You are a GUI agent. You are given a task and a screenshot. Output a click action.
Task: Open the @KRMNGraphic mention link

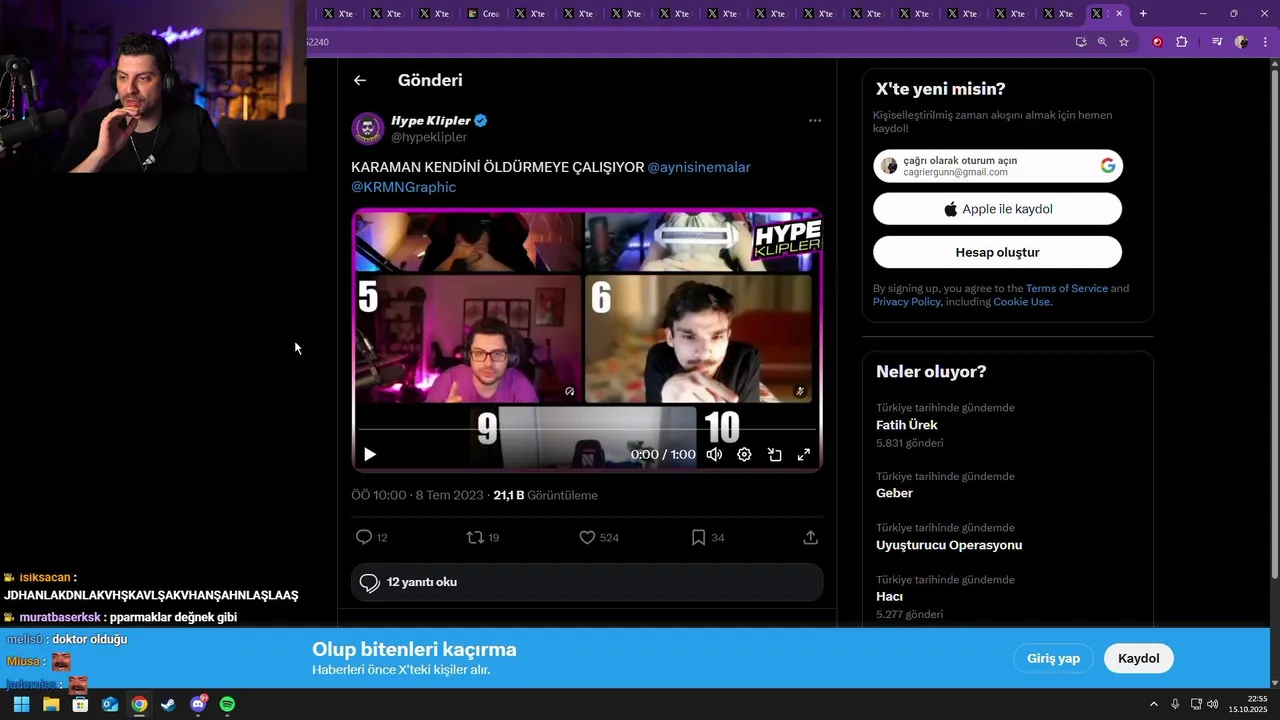[403, 187]
